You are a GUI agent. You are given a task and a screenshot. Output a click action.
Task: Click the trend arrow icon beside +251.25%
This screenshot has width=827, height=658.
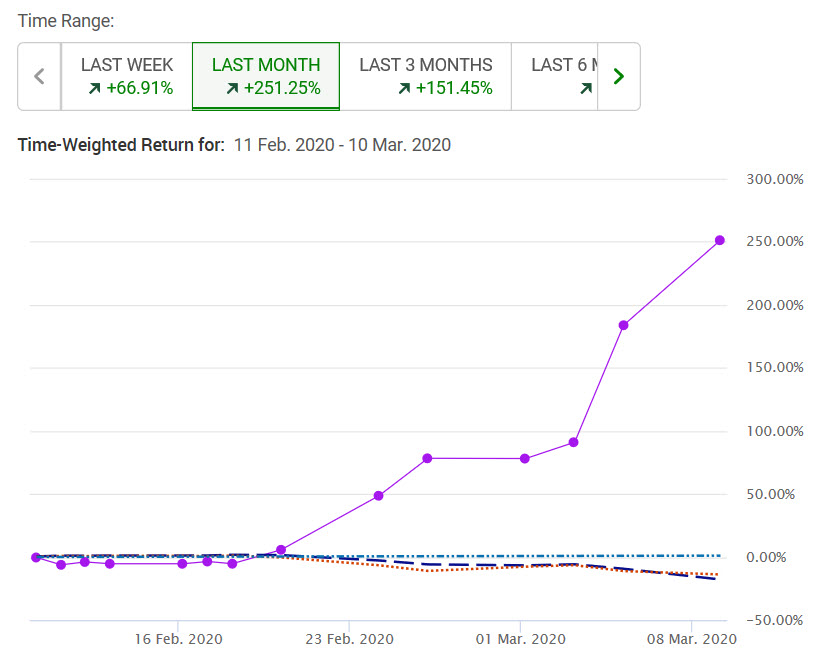233,89
